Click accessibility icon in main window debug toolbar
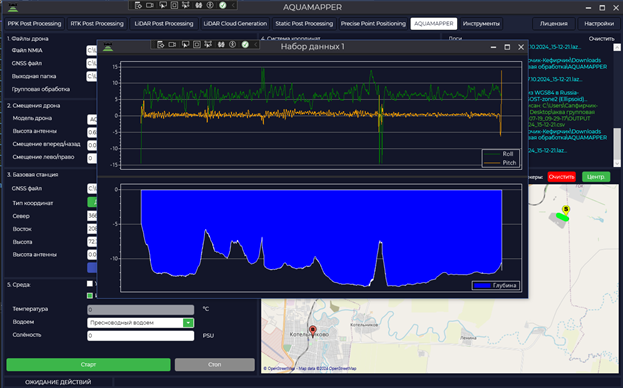 (210, 5)
